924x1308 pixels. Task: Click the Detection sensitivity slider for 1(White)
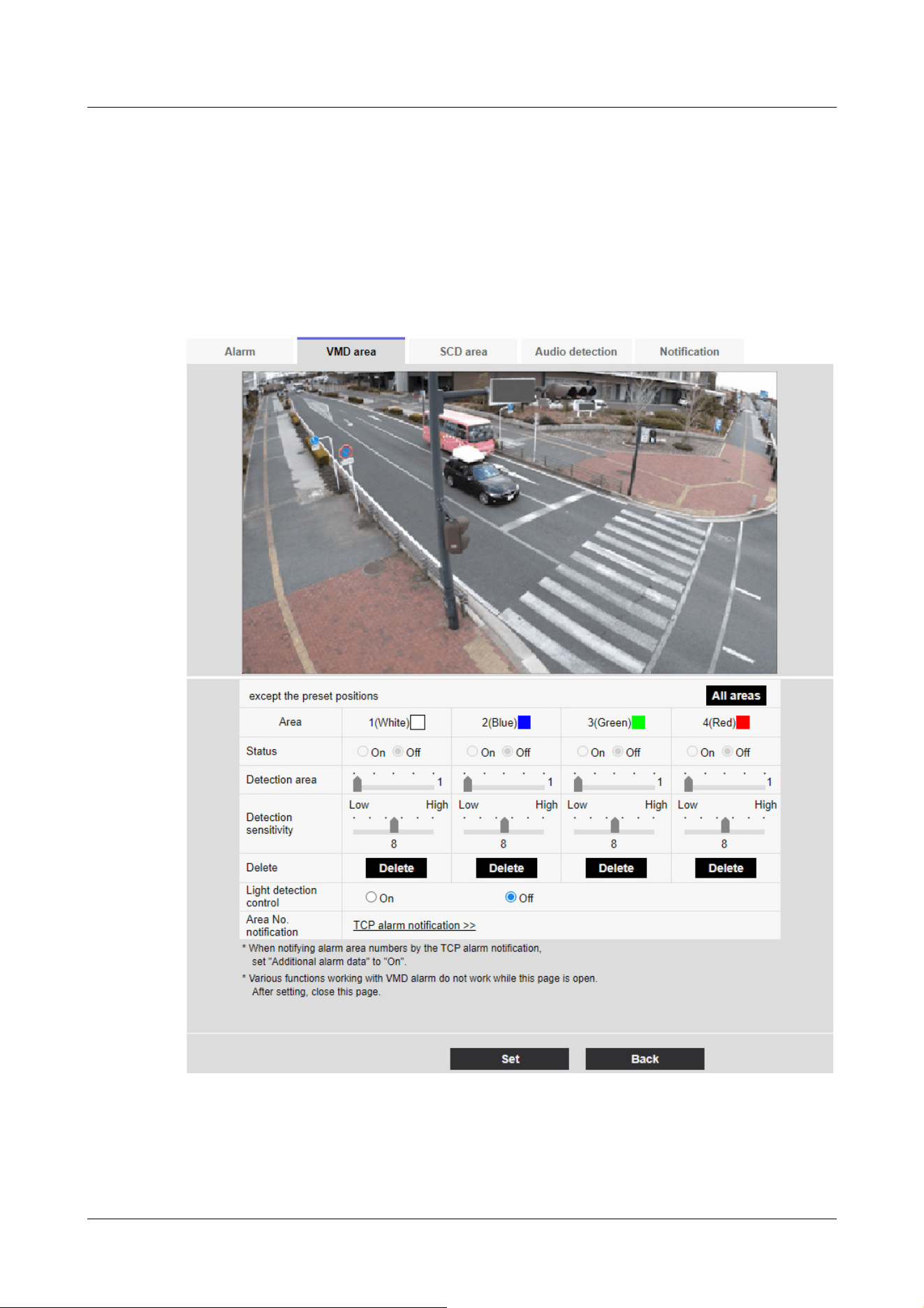pos(394,827)
